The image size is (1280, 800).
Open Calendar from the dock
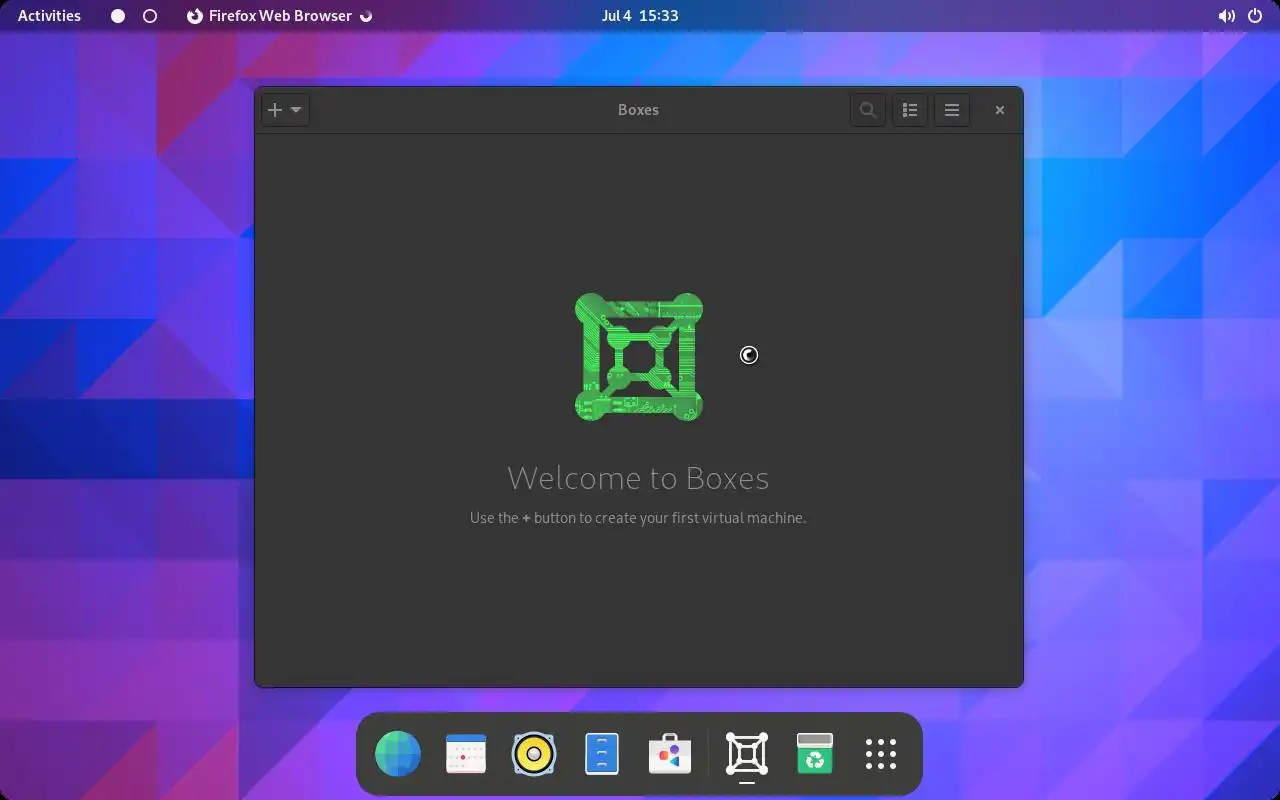[x=466, y=754]
